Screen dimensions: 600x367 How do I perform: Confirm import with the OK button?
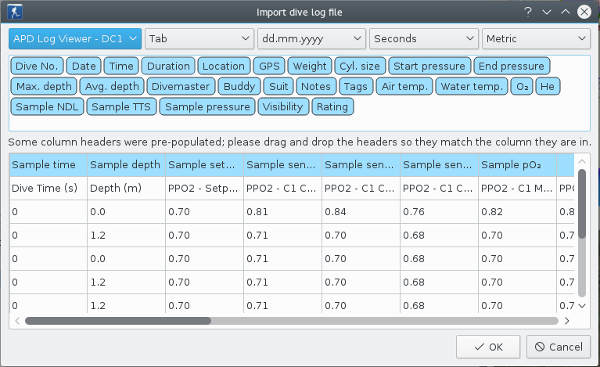click(488, 347)
